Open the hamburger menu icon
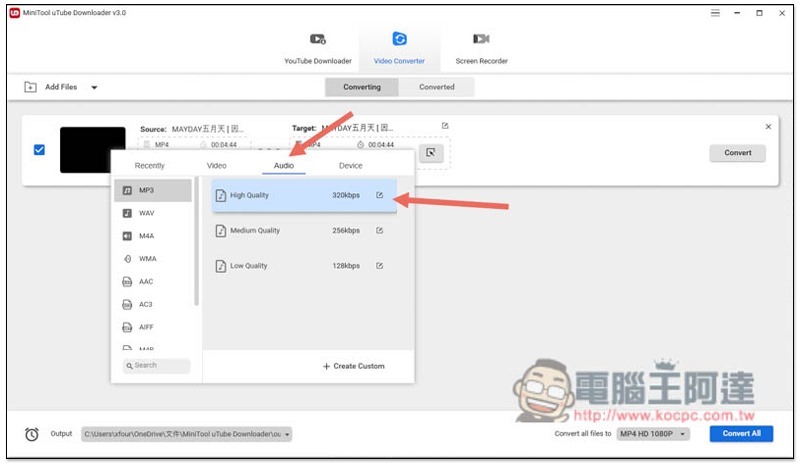This screenshot has height=464, width=800. tap(715, 13)
